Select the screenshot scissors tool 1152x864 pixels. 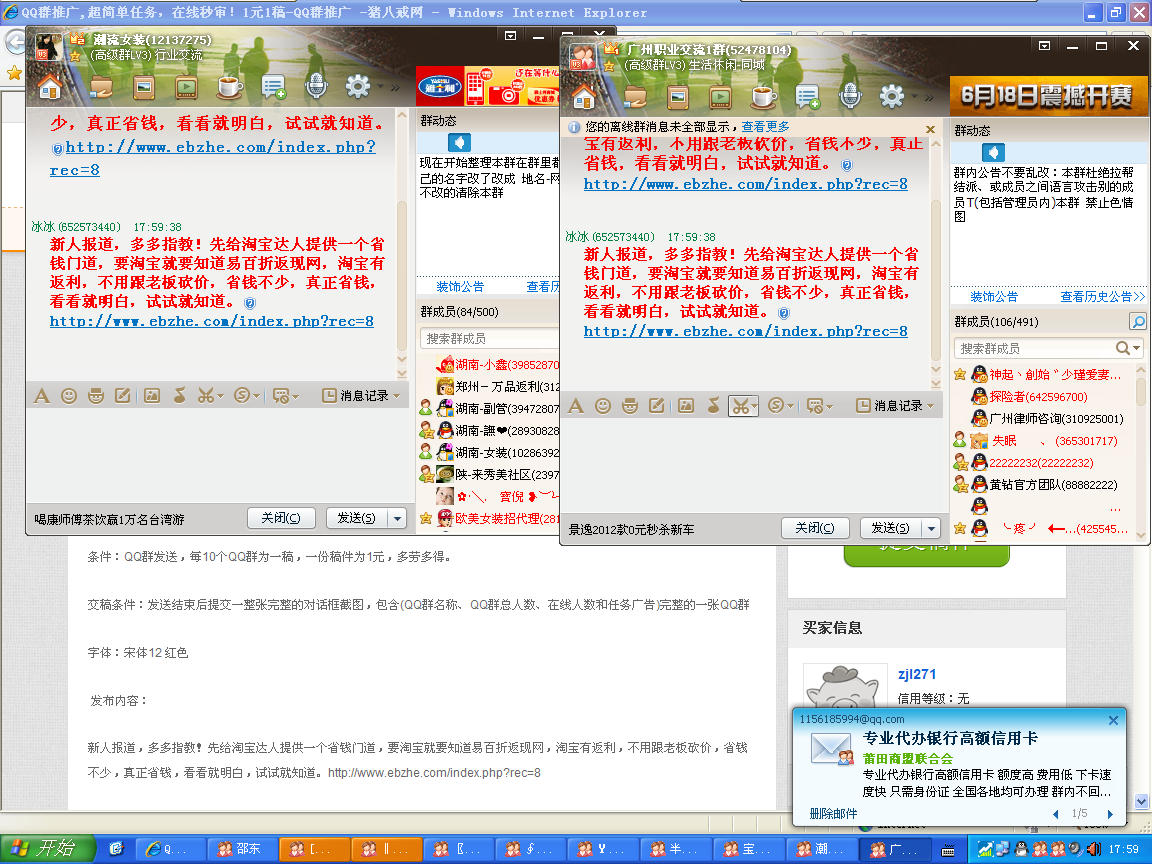[x=740, y=405]
